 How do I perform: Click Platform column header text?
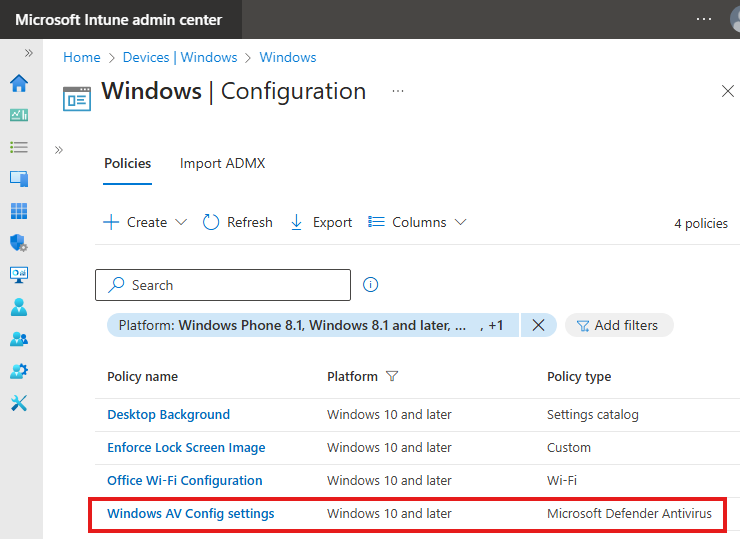(353, 377)
